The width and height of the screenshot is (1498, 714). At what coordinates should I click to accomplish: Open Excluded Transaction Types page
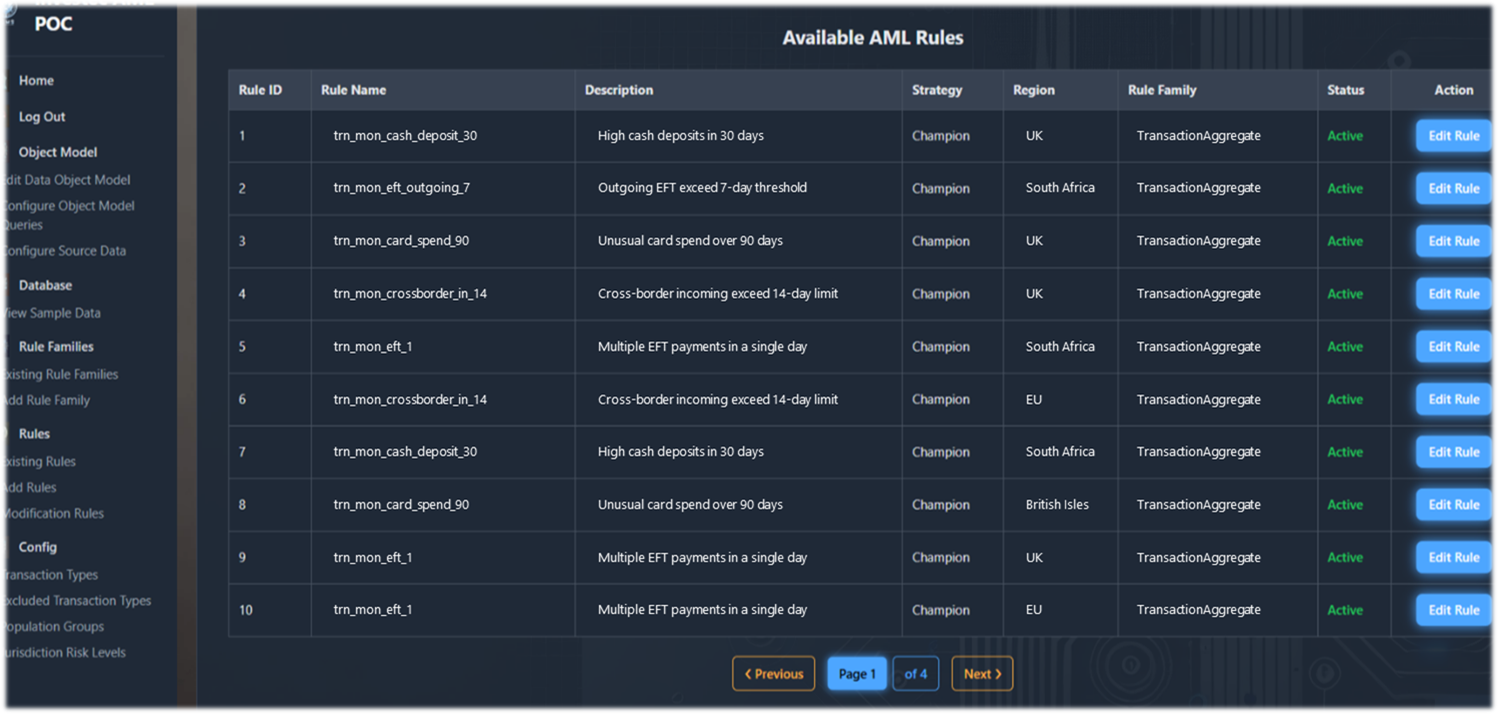click(x=76, y=600)
